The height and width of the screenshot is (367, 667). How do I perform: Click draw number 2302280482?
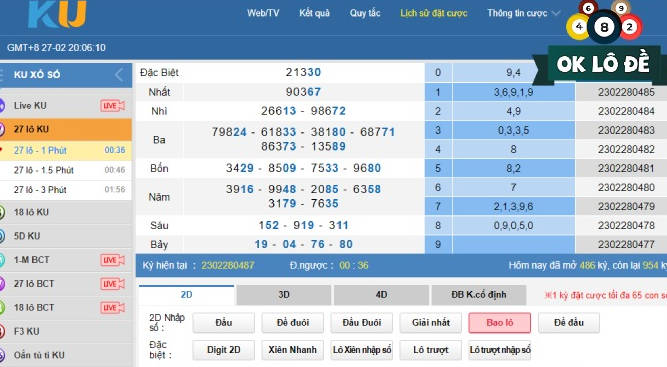[x=626, y=150]
